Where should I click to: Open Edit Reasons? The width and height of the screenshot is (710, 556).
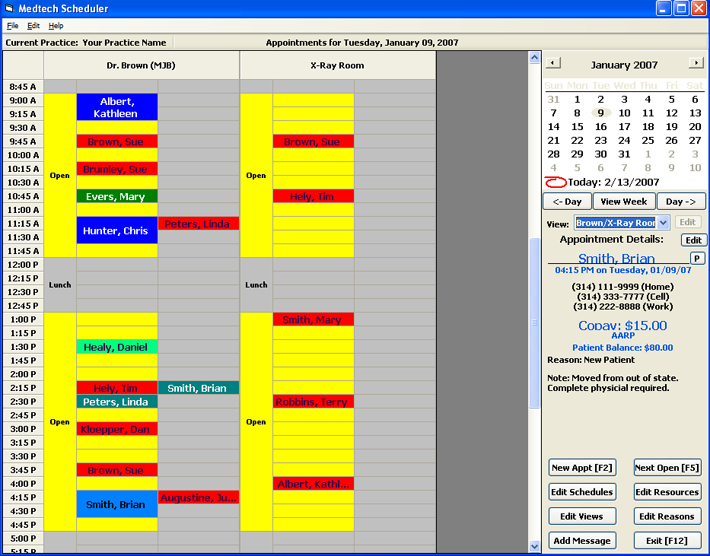667,516
